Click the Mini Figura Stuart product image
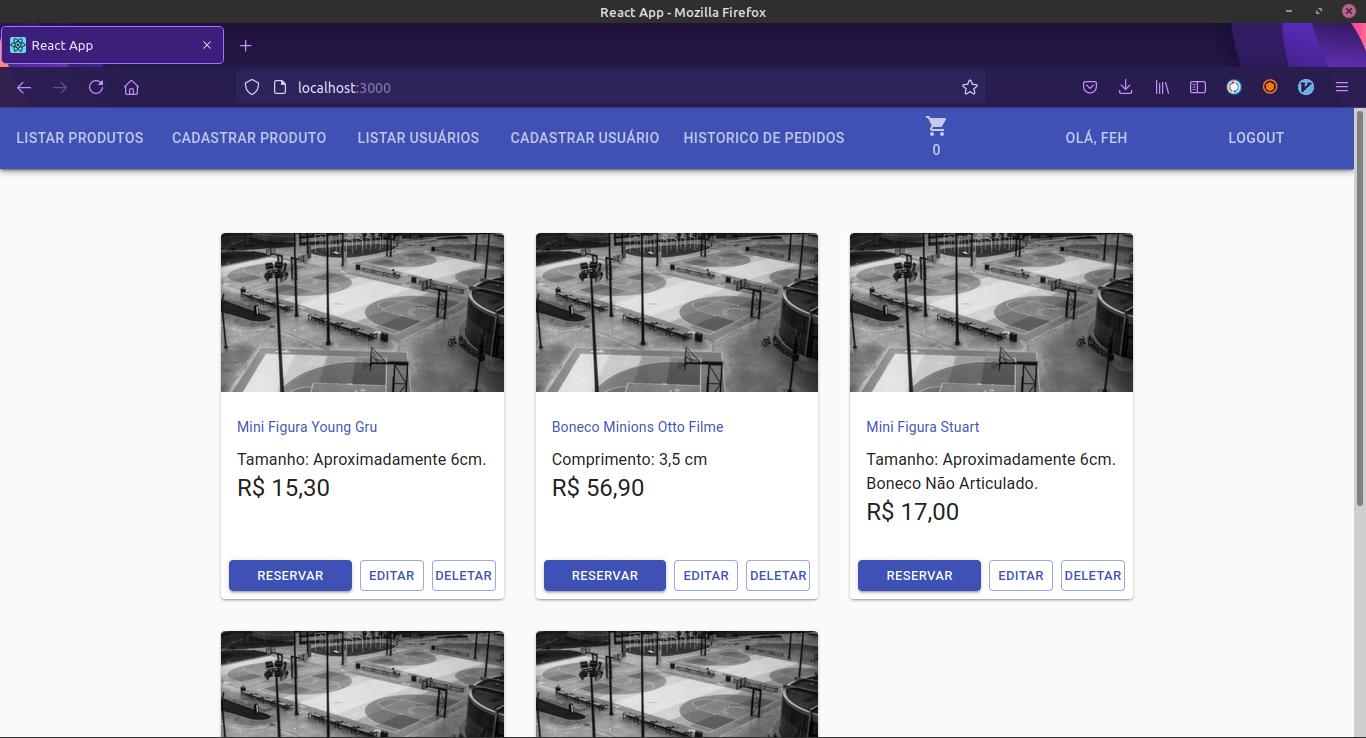 pyautogui.click(x=991, y=313)
